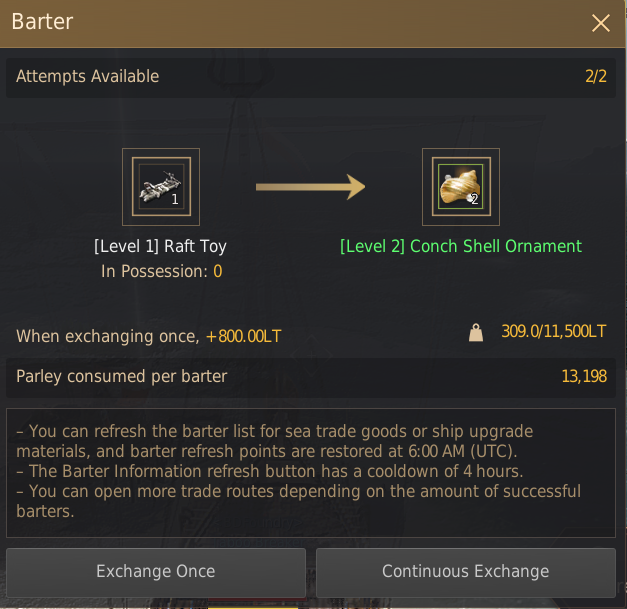The image size is (627, 609).
Task: Click the Parley consumed per barter label
Action: pyautogui.click(x=122, y=376)
